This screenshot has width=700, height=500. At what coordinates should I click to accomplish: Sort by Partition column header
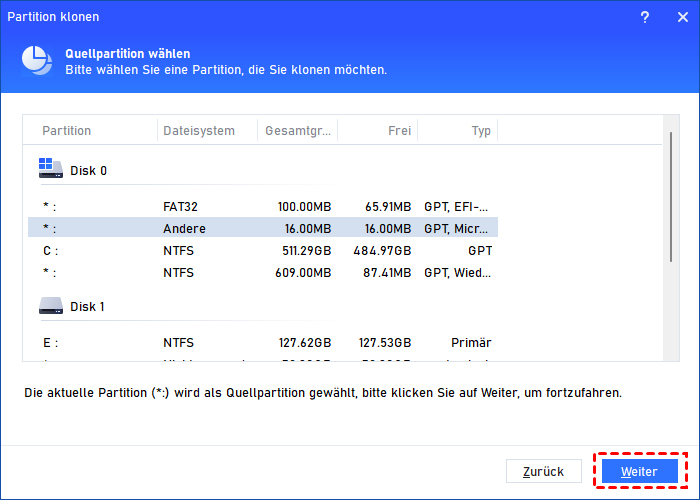pos(67,131)
